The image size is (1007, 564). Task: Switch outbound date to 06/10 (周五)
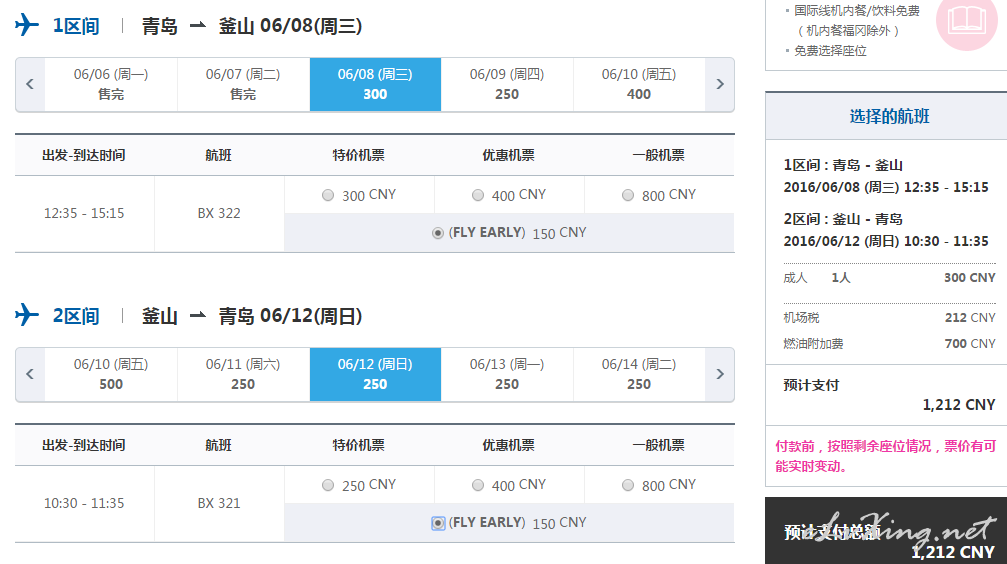pyautogui.click(x=639, y=84)
